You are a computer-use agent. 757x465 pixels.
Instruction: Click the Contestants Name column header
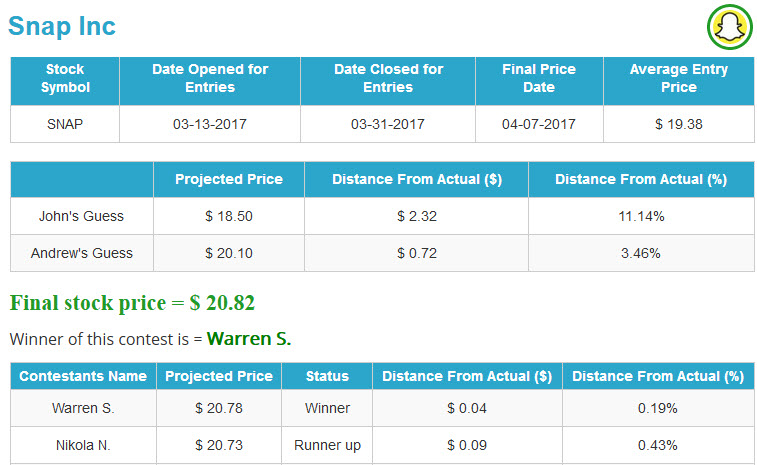(83, 376)
